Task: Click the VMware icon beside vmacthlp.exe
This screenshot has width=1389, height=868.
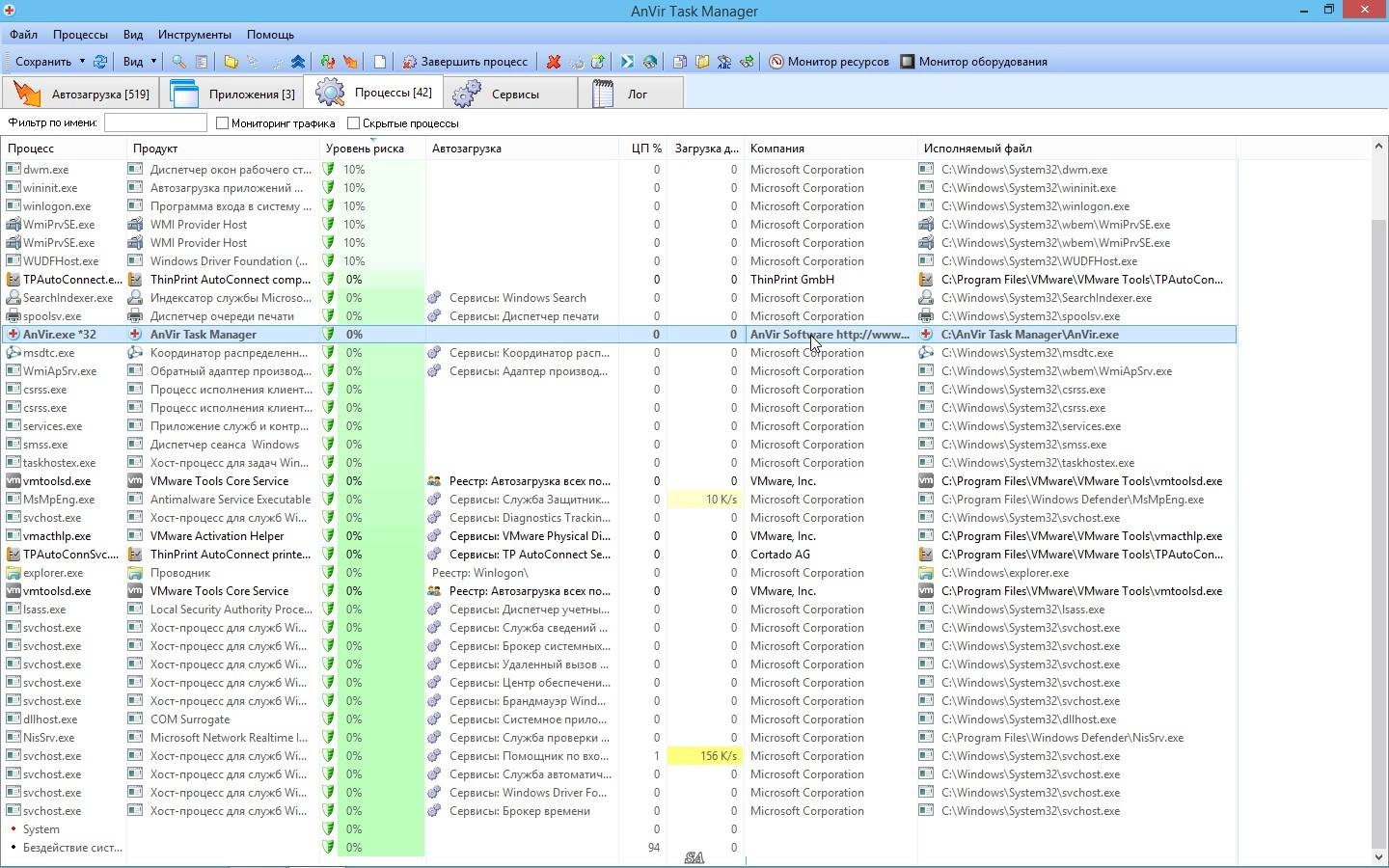Action: click(x=14, y=535)
